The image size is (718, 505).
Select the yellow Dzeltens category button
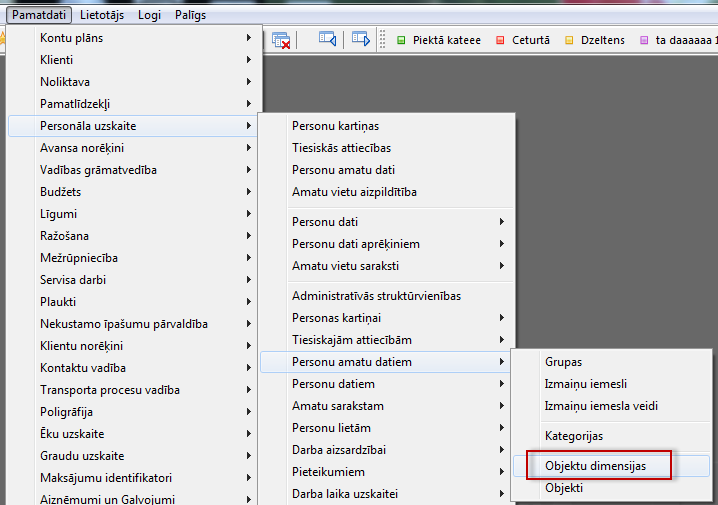[595, 40]
